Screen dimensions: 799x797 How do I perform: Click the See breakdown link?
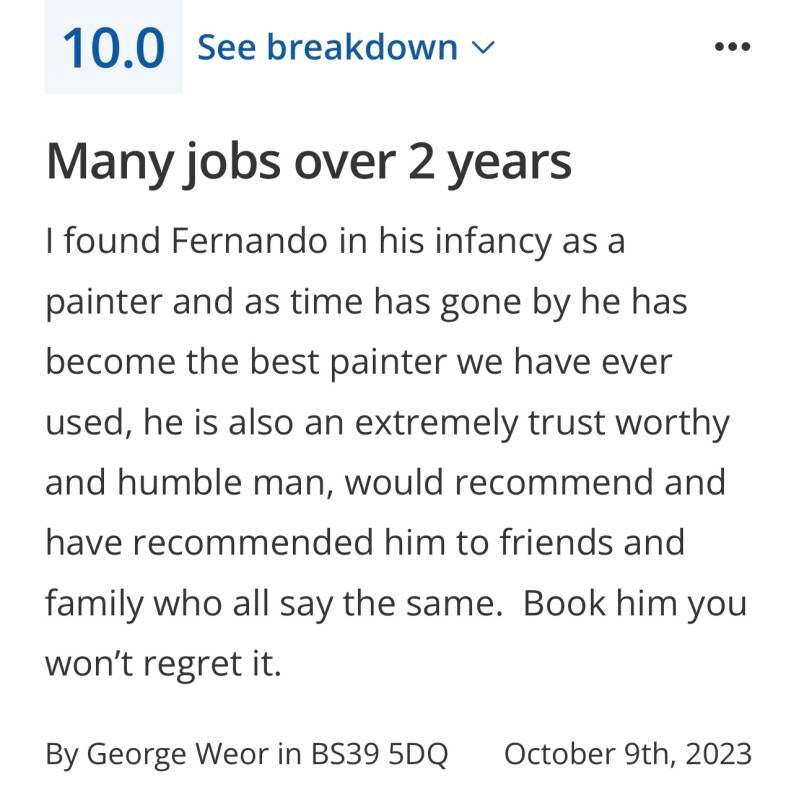point(327,47)
